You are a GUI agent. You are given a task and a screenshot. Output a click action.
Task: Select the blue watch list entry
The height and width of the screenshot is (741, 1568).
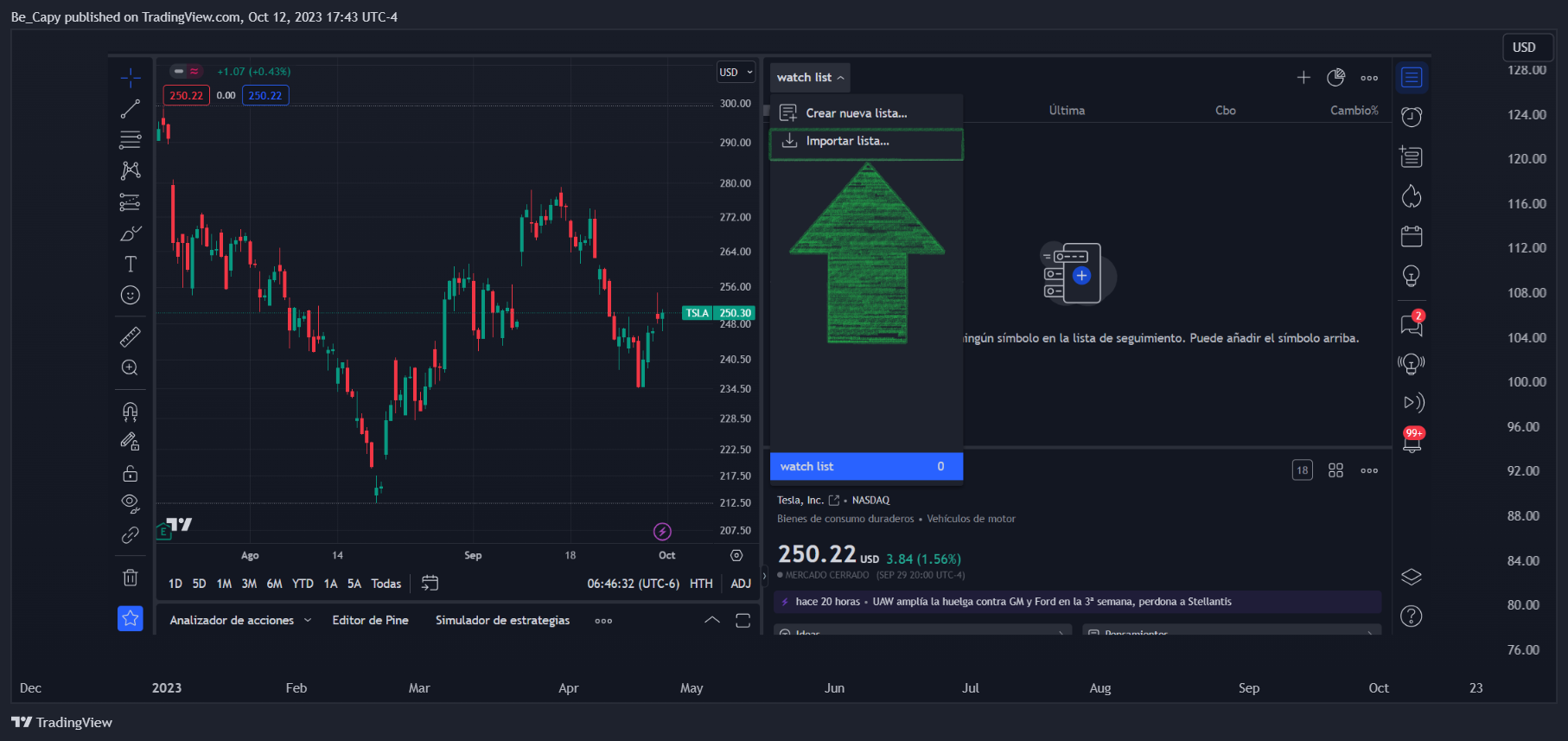pos(866,466)
